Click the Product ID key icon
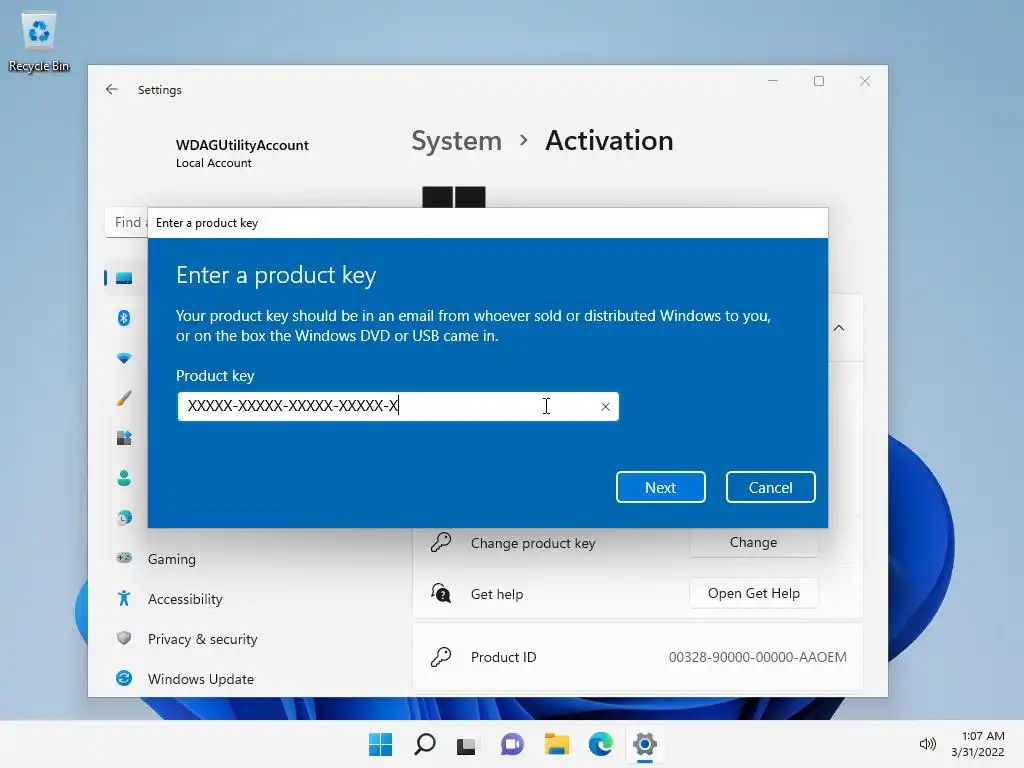The image size is (1024, 768). coord(441,656)
